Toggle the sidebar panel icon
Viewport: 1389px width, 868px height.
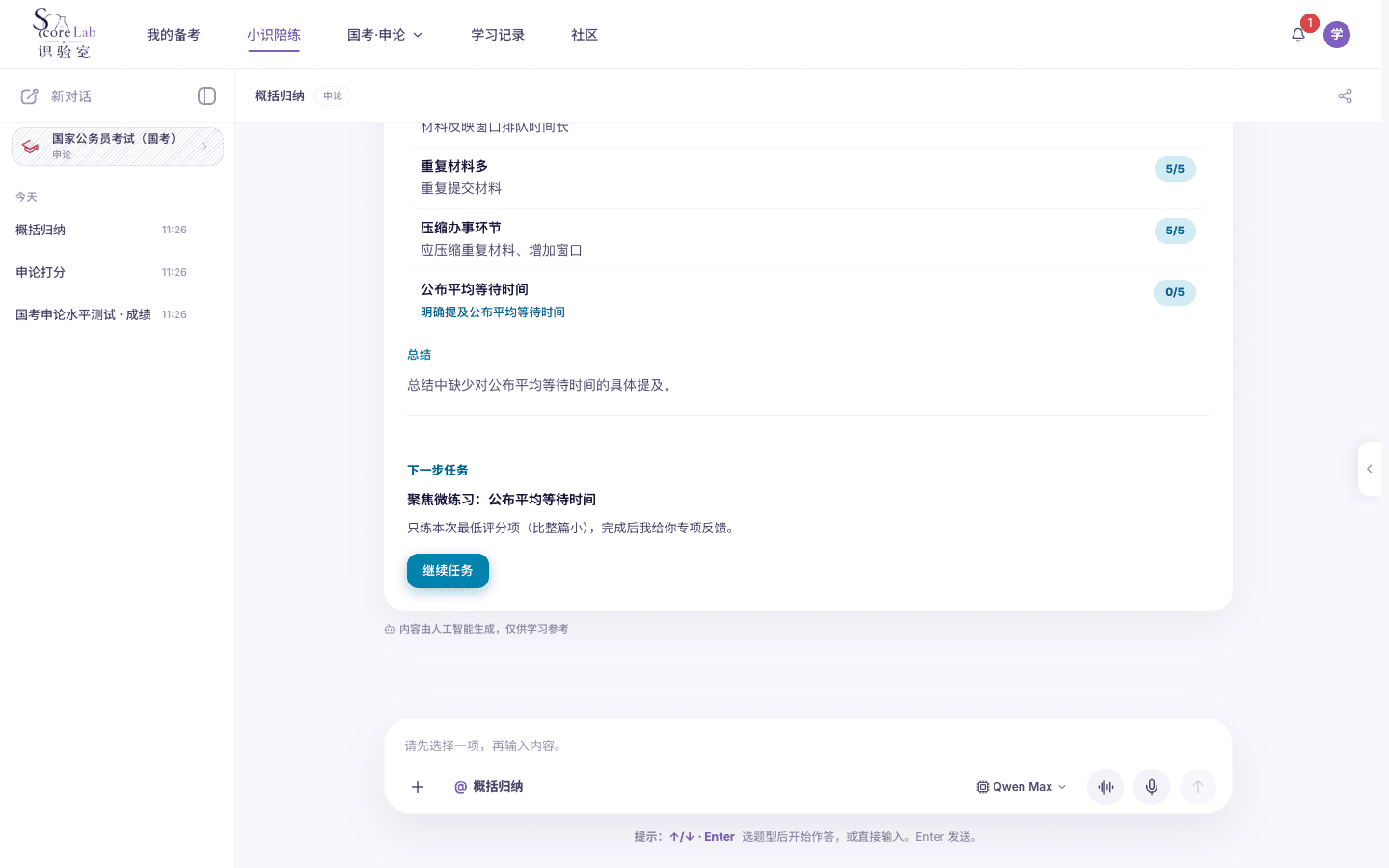[206, 96]
